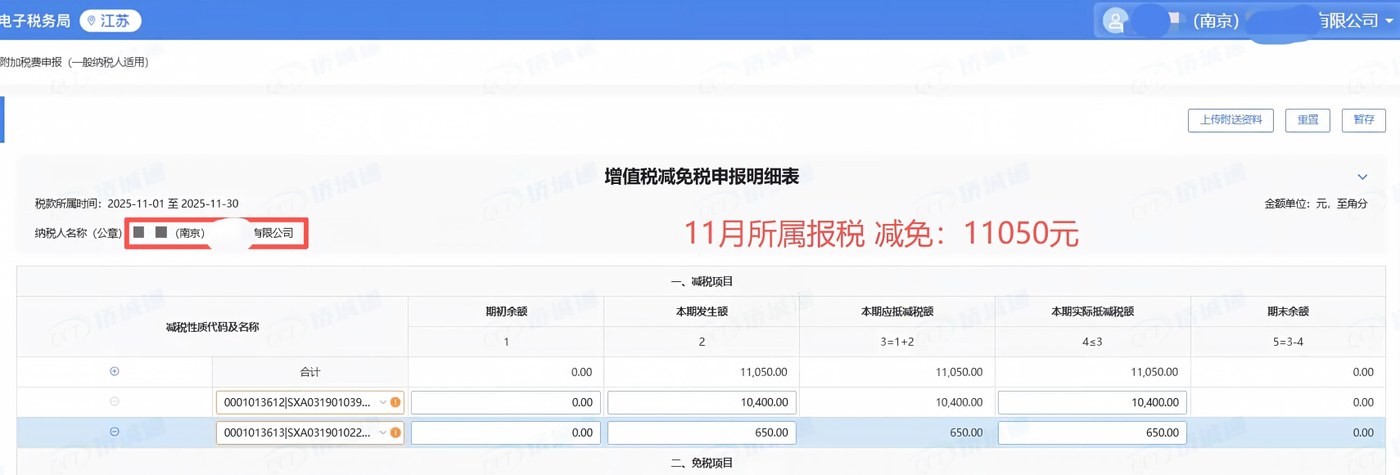Click the 期初余额 input of 0001013613 row
1400x475 pixels.
coord(506,433)
